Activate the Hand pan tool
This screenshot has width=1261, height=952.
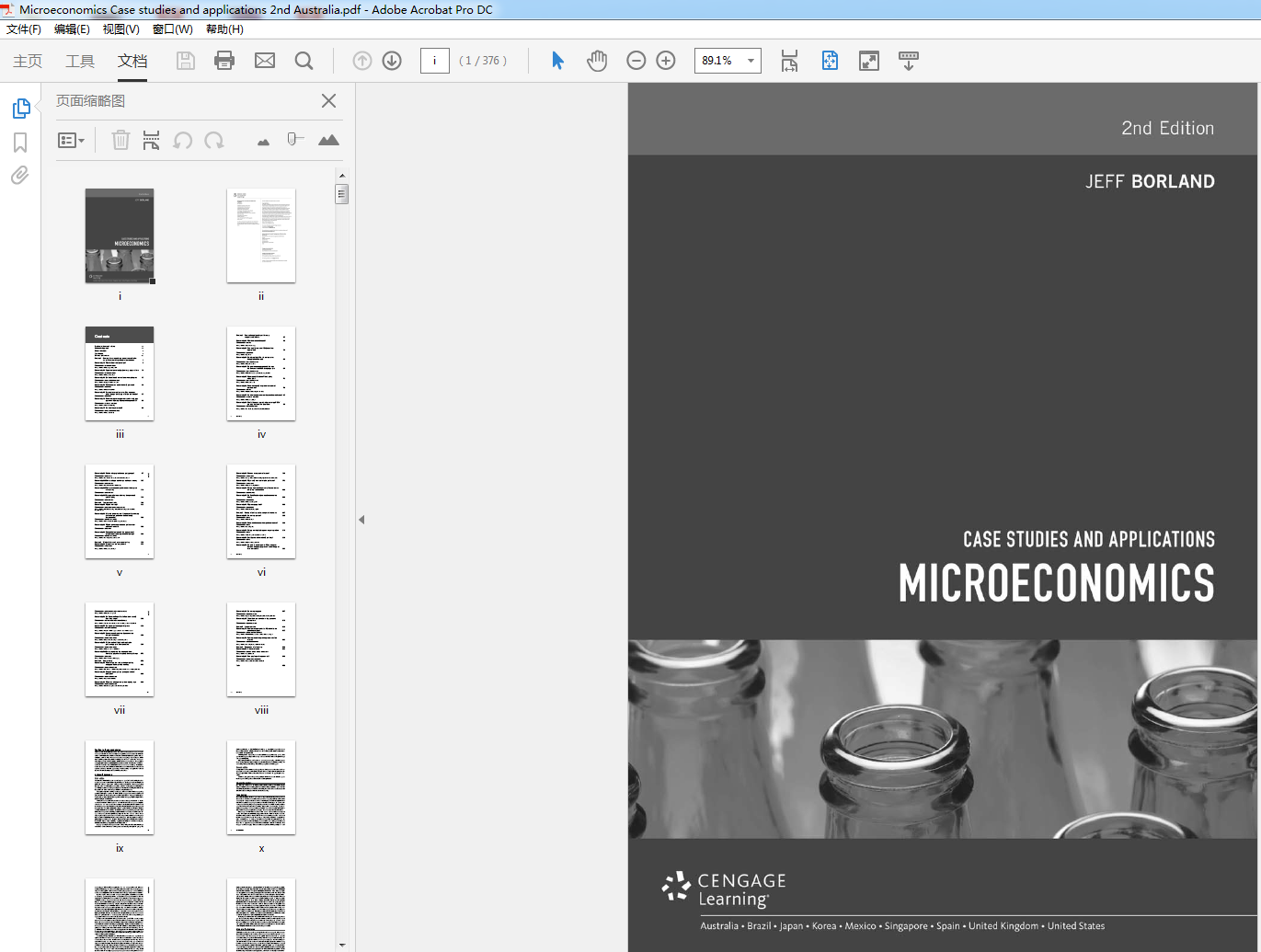point(597,61)
